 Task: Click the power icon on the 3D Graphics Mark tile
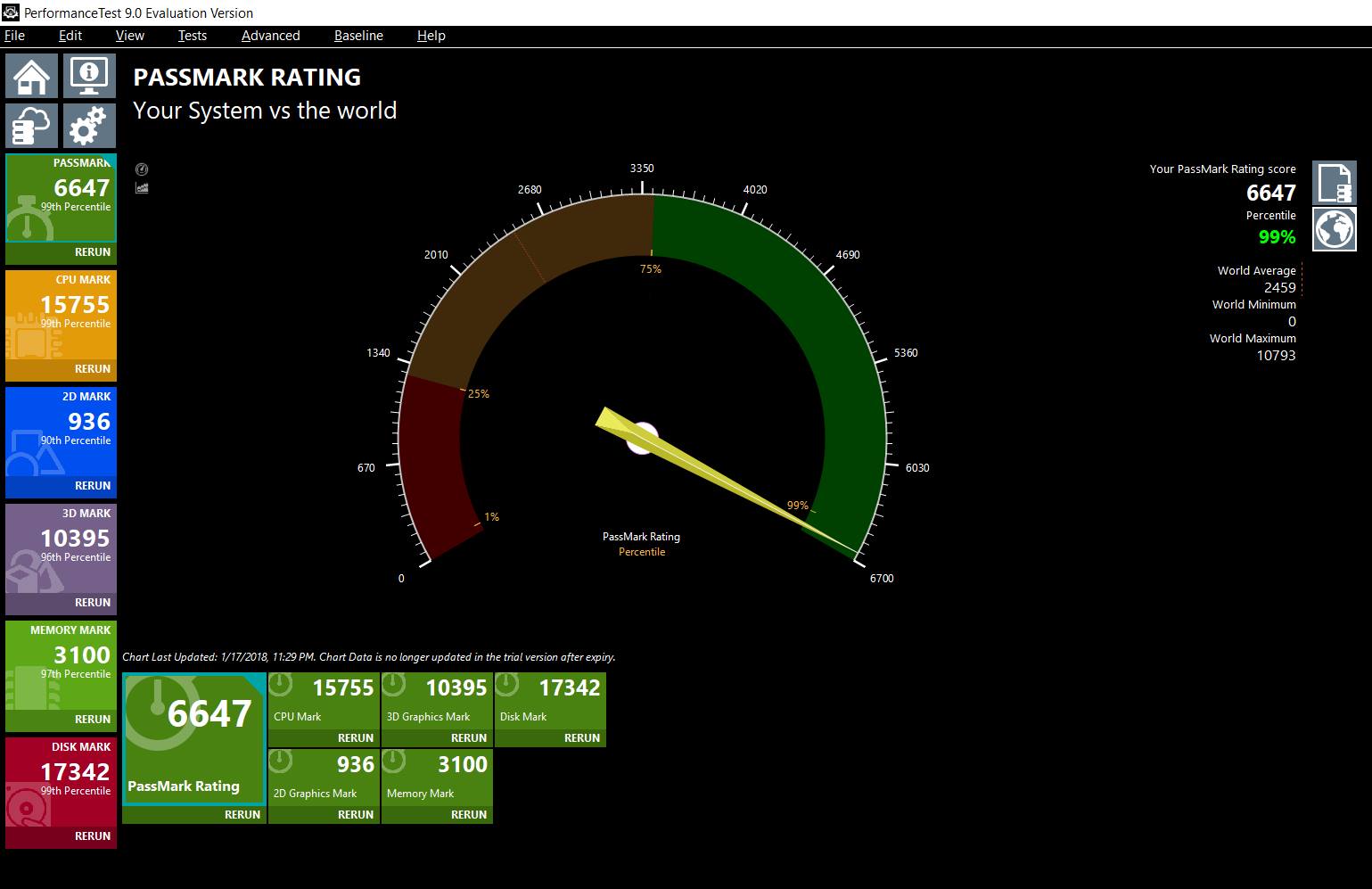tap(393, 685)
